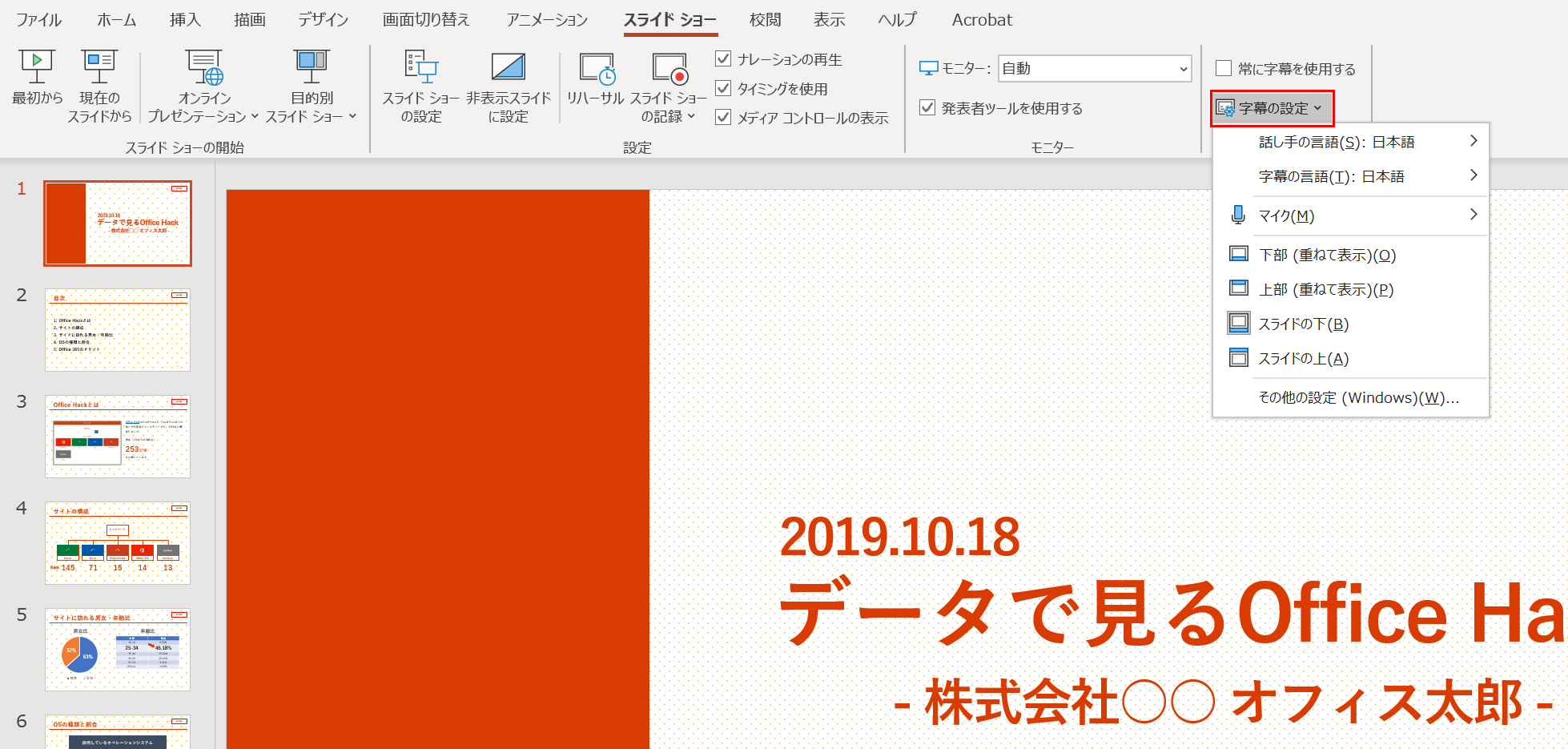The width and height of the screenshot is (1568, 749).
Task: Open その他の設定 (Windows)(W)... entry
Action: pos(1351,397)
